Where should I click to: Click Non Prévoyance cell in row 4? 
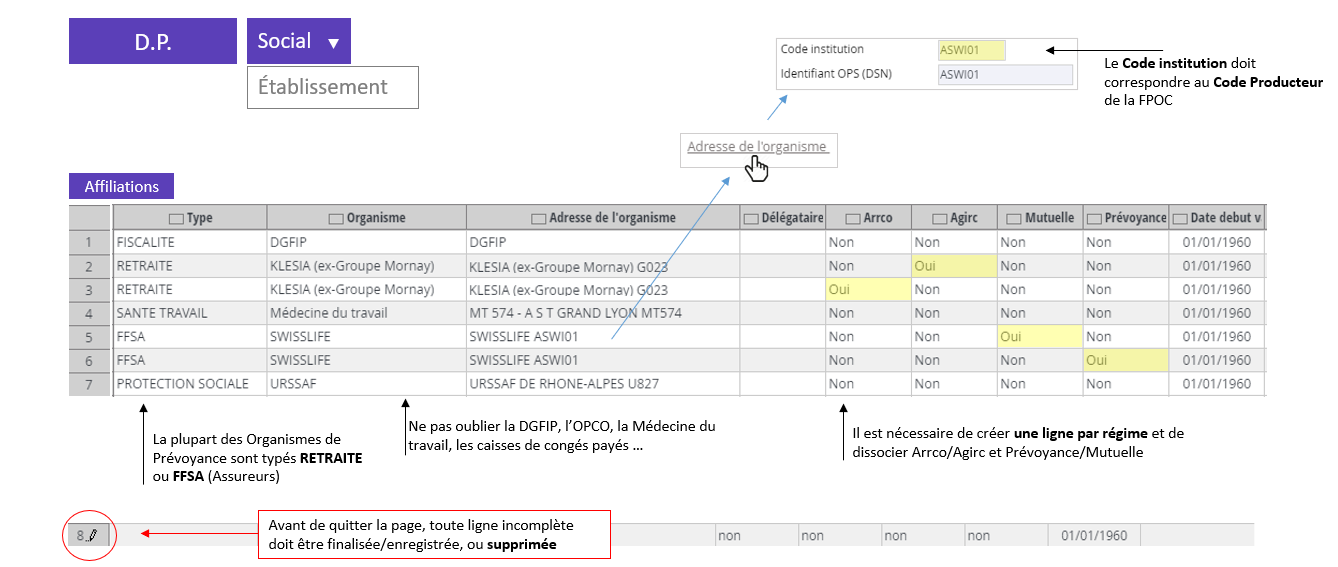(1126, 313)
